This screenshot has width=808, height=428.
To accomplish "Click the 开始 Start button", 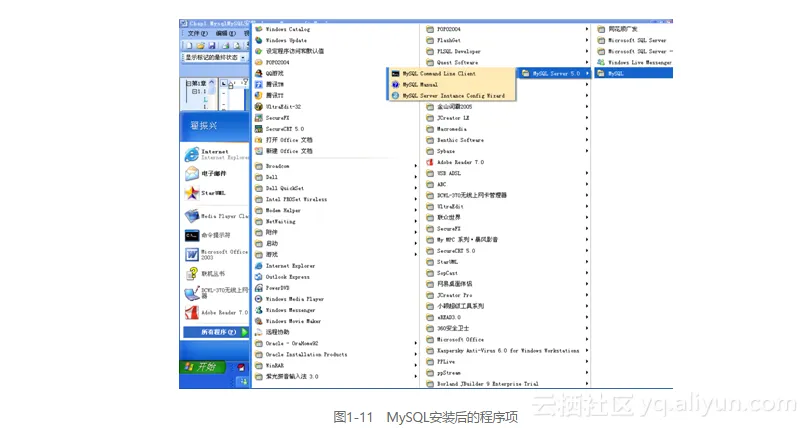I will tap(204, 367).
